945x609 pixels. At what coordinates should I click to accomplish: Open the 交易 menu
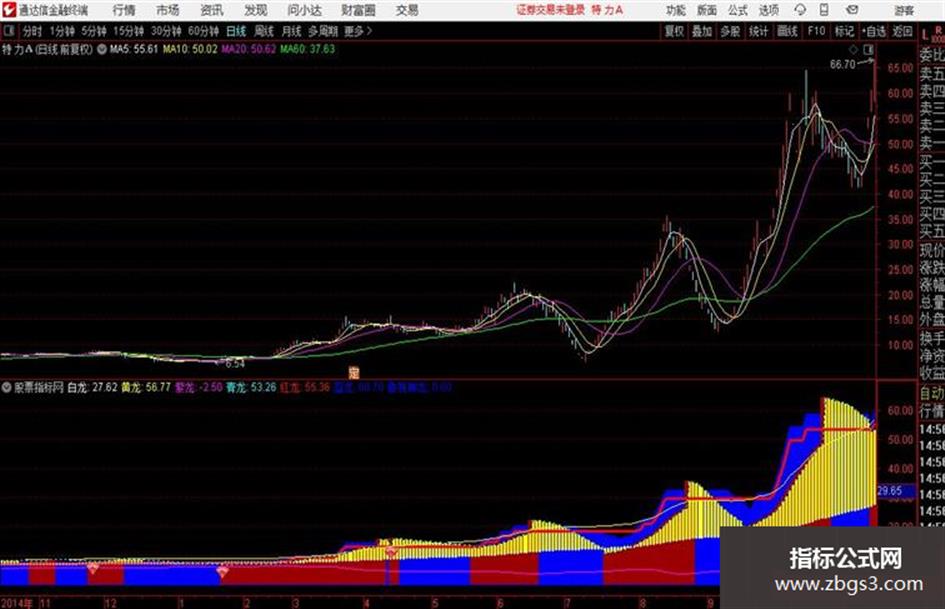[x=407, y=10]
